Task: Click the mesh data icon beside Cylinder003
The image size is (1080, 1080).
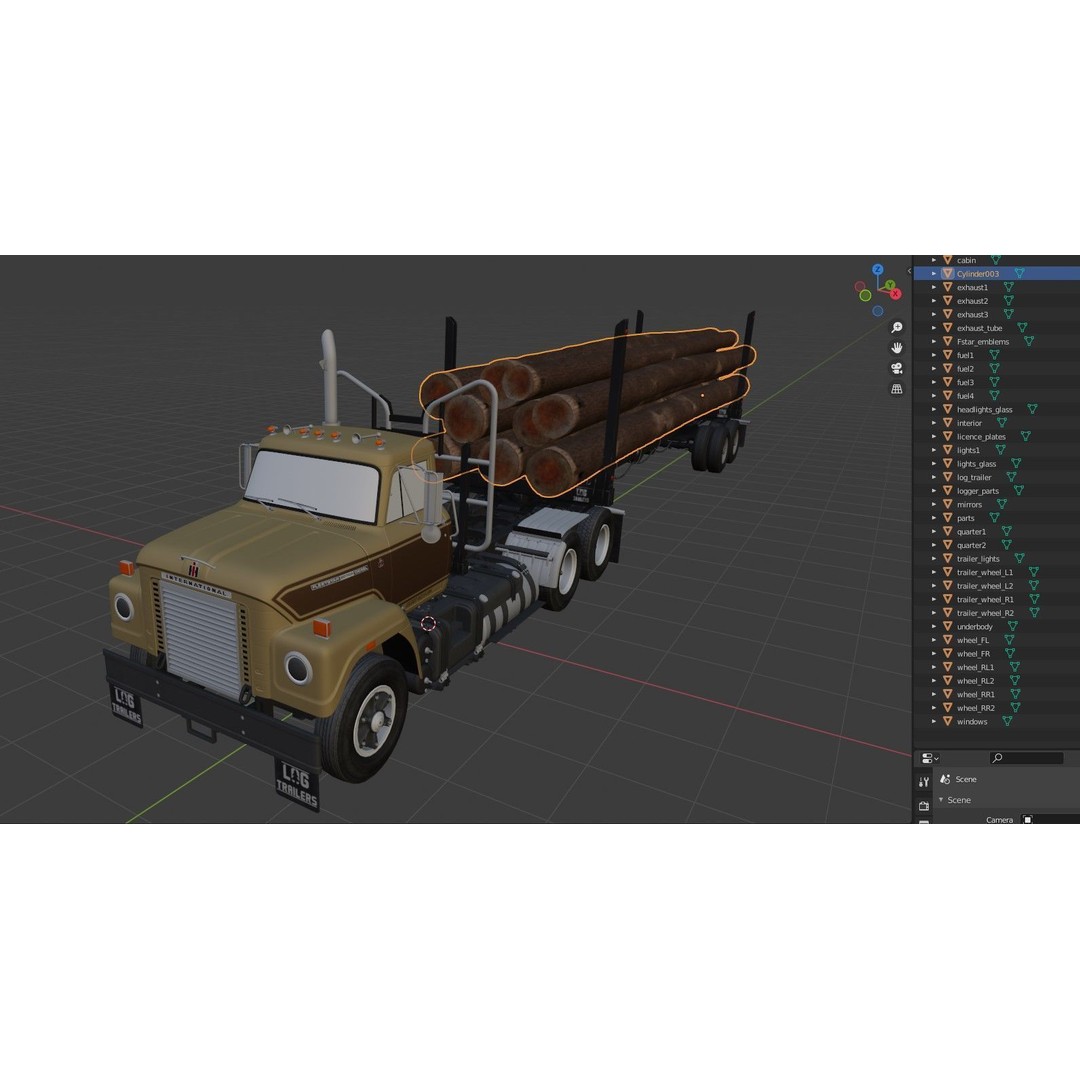Action: [1020, 273]
